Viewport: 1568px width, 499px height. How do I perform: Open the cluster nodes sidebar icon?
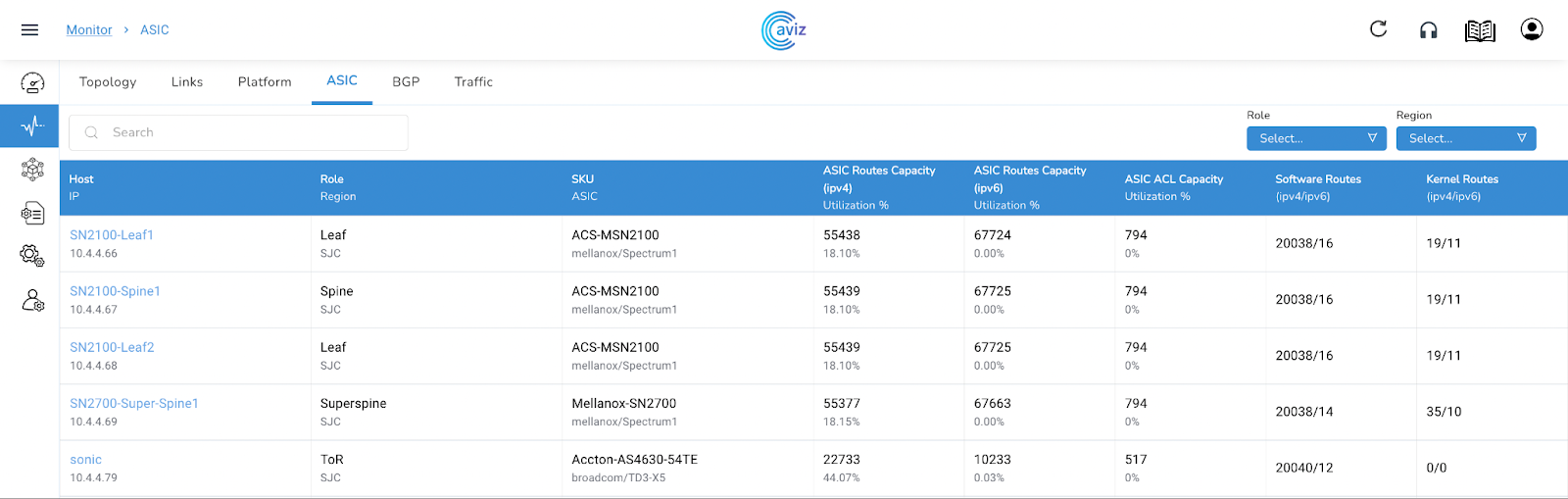[32, 170]
